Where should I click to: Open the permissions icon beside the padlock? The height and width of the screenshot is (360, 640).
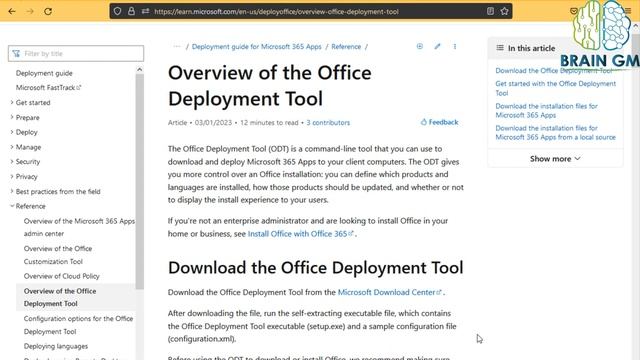point(145,11)
